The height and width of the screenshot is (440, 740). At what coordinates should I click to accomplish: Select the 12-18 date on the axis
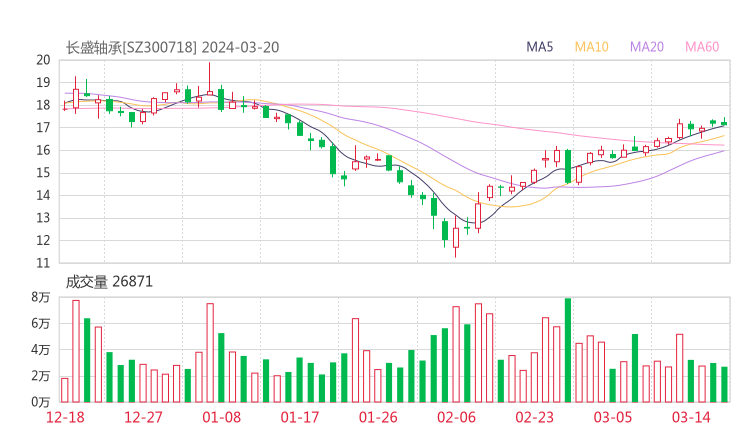pyautogui.click(x=65, y=418)
